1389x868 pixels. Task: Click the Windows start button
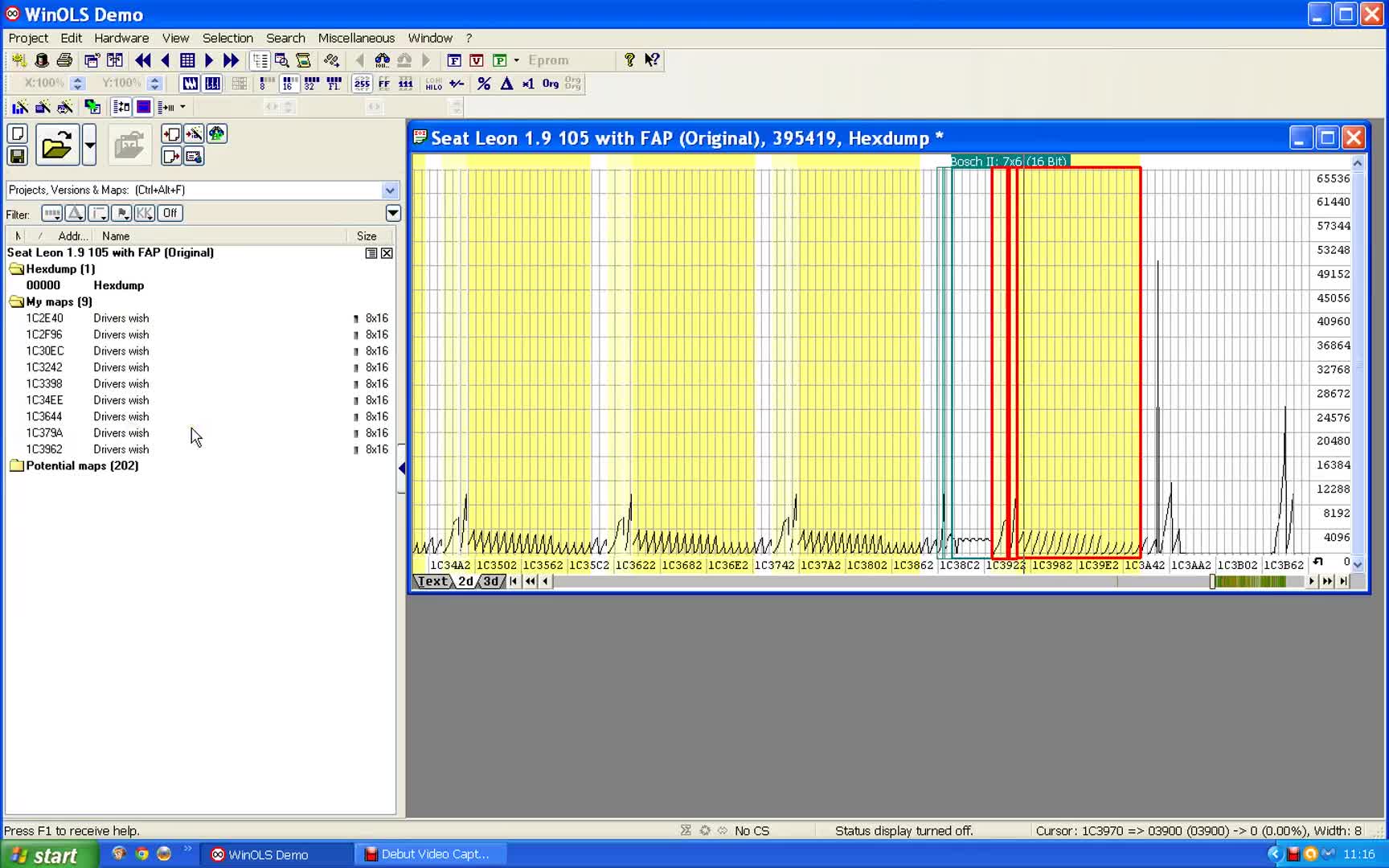click(x=48, y=854)
